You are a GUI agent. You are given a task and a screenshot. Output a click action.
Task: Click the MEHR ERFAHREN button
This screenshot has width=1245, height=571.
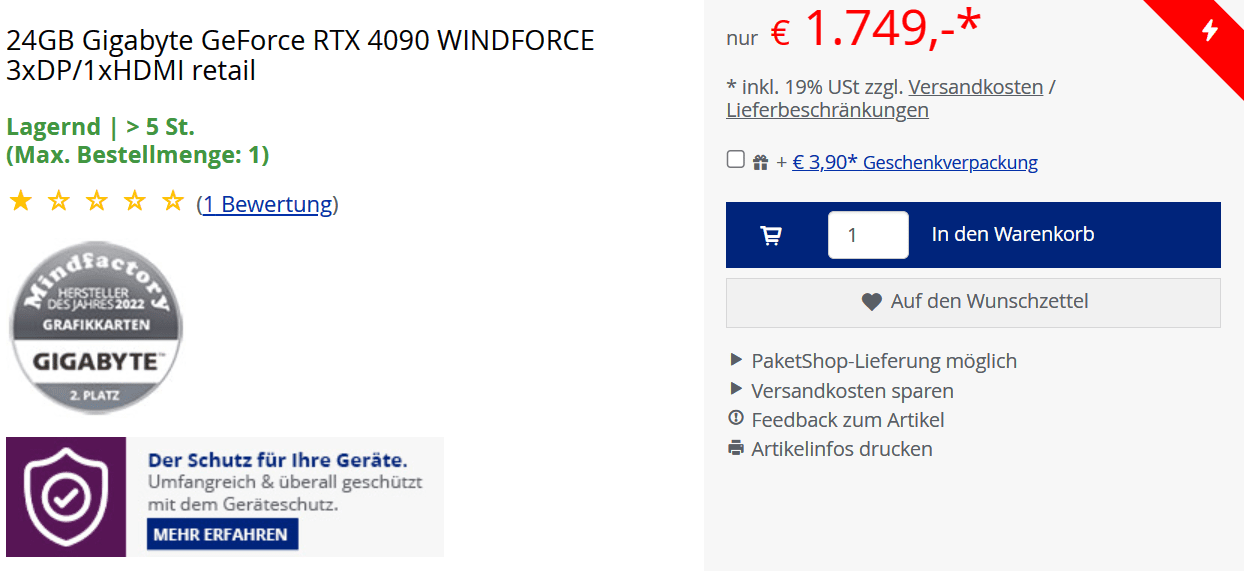(221, 534)
